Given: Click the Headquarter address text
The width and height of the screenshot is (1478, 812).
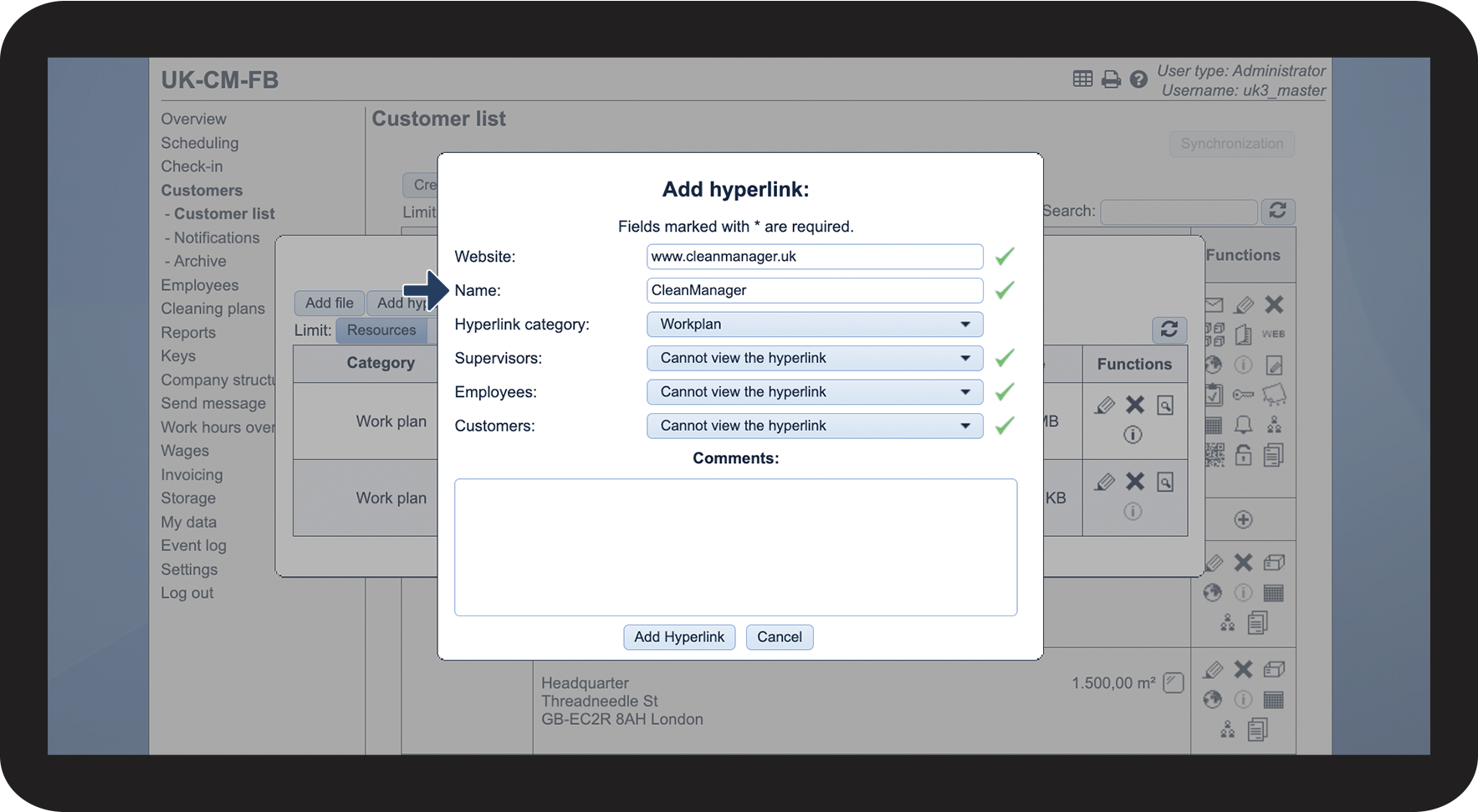Looking at the screenshot, I should [x=622, y=702].
